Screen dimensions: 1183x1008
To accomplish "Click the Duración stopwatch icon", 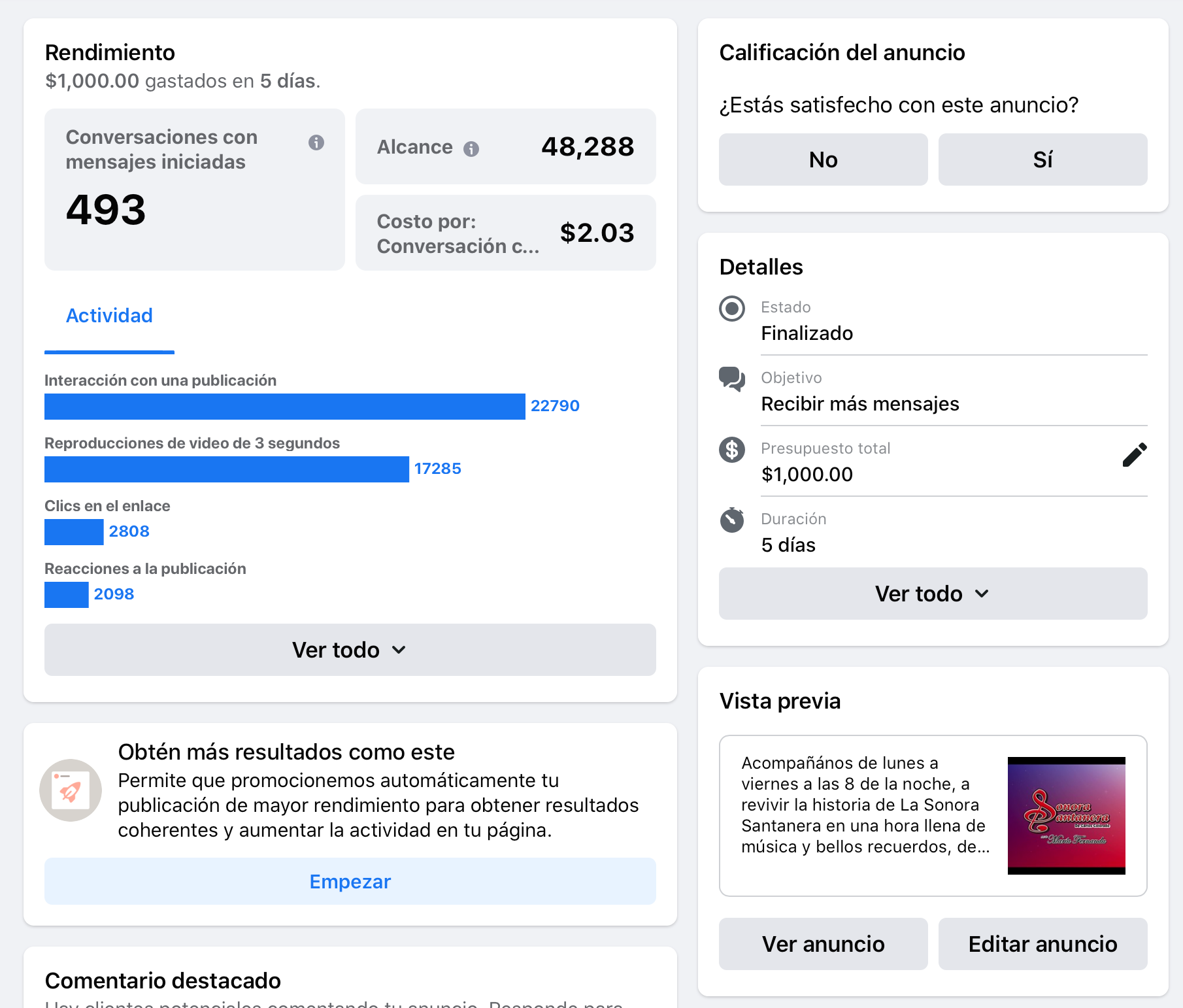I will (x=732, y=520).
